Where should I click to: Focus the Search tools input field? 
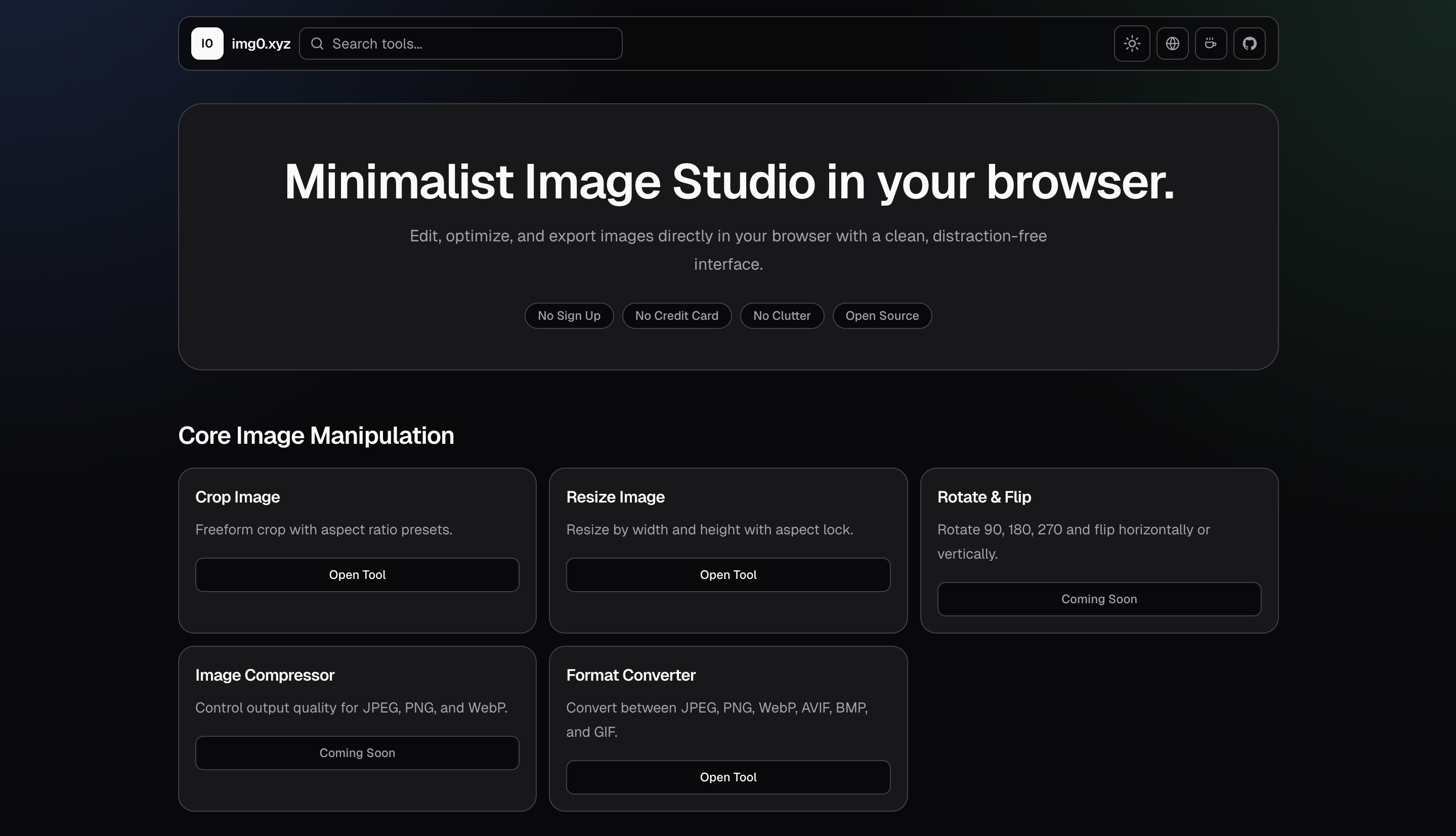(470, 44)
